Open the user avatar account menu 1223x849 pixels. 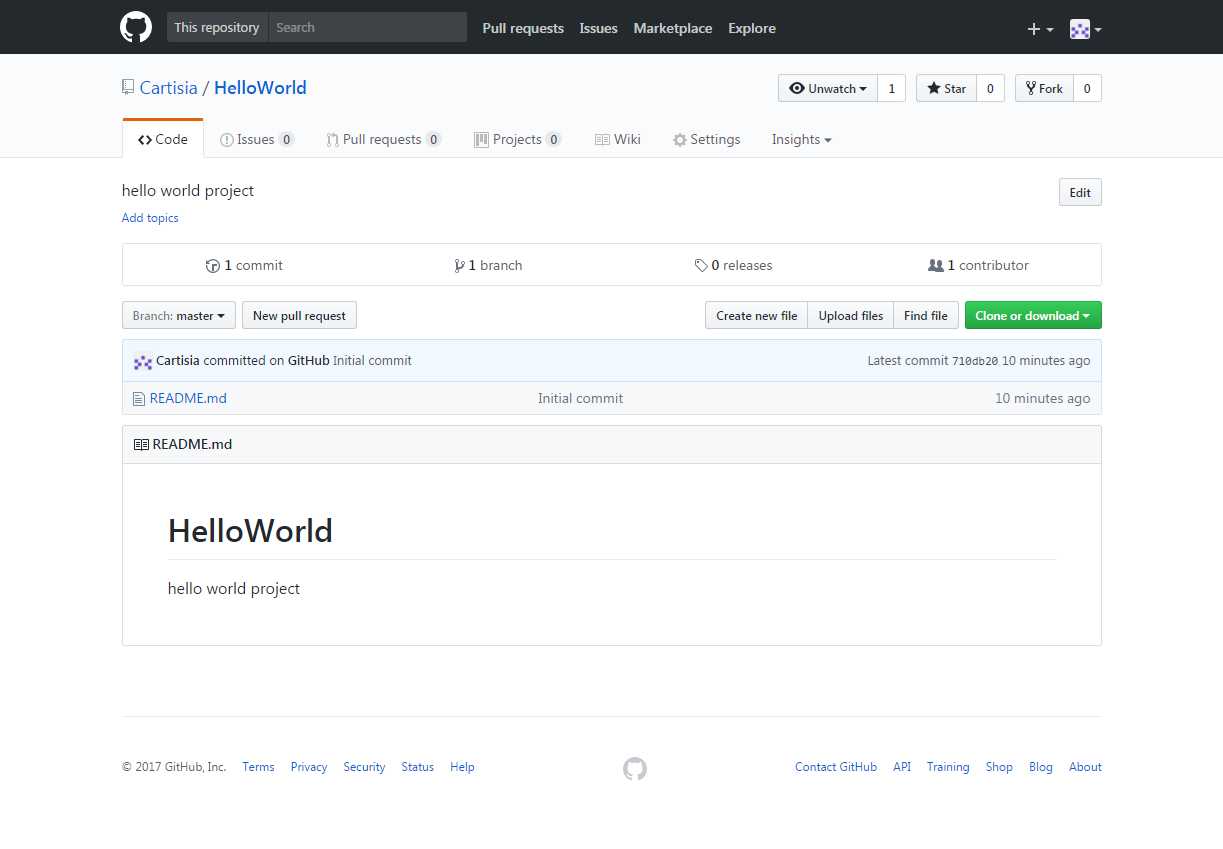pos(1085,29)
